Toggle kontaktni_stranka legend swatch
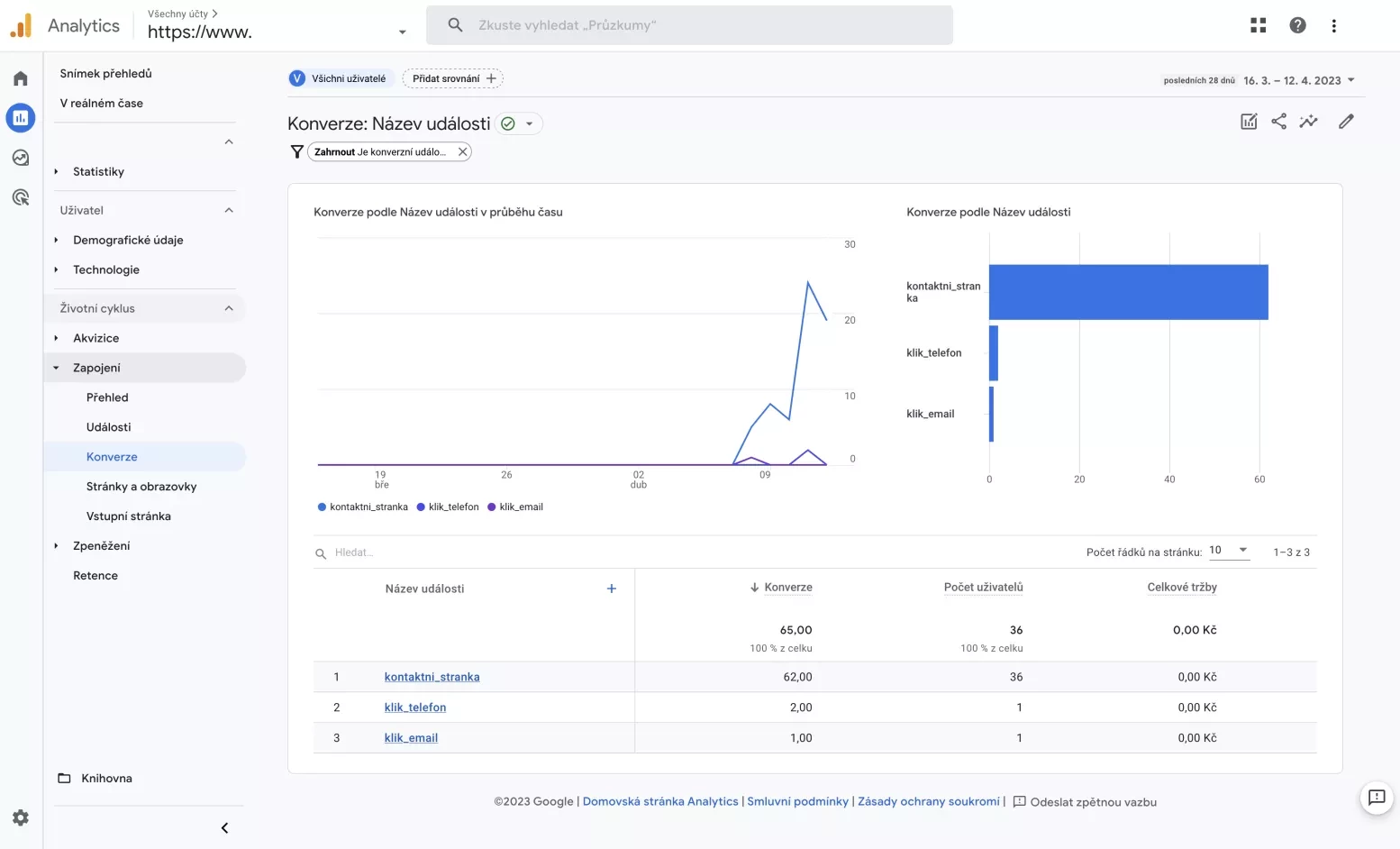 click(x=322, y=507)
